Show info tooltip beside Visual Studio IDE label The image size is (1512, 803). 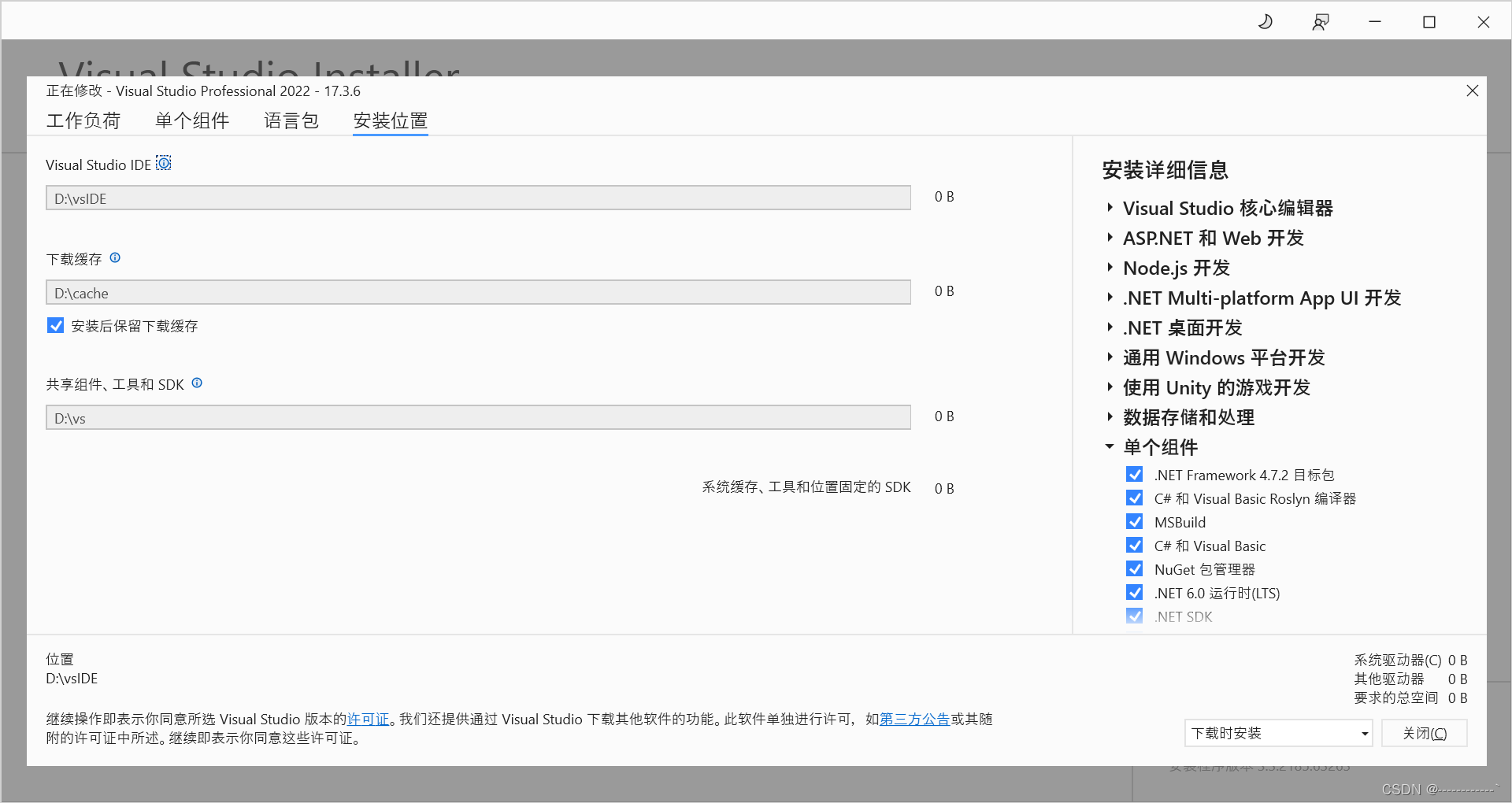click(164, 163)
